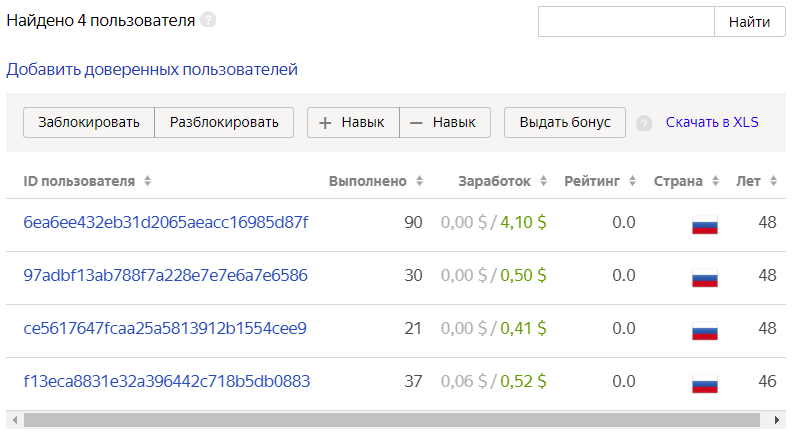Download list via Скачать в XLS

click(712, 122)
